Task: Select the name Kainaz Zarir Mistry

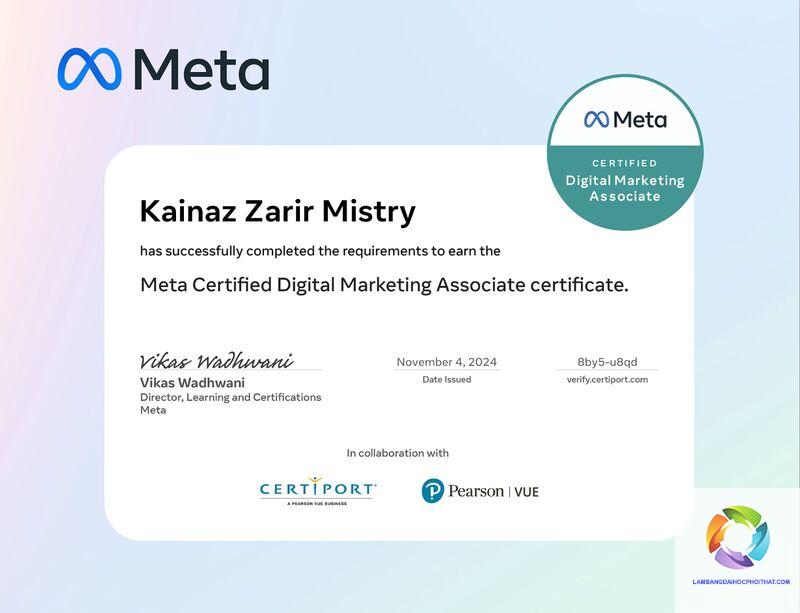Action: (278, 211)
